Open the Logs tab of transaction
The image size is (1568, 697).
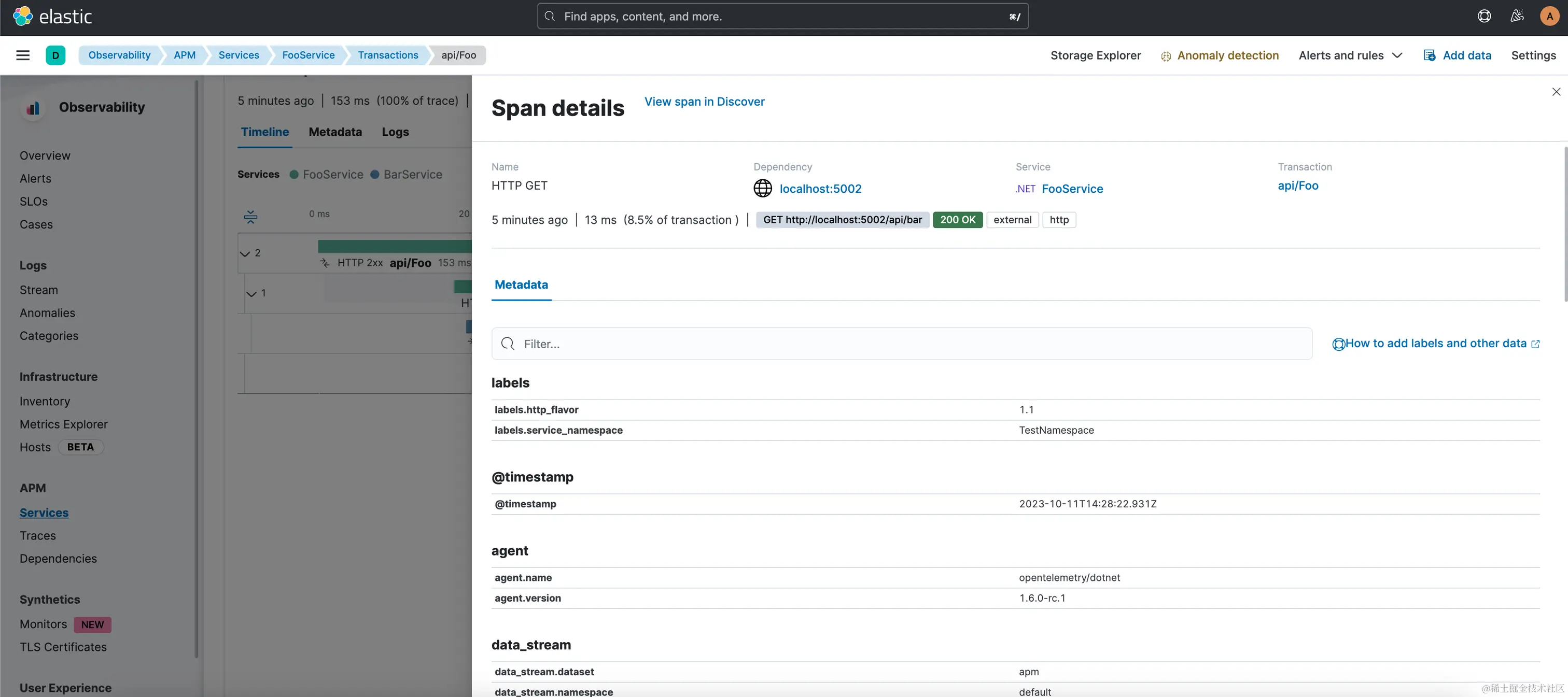(395, 132)
